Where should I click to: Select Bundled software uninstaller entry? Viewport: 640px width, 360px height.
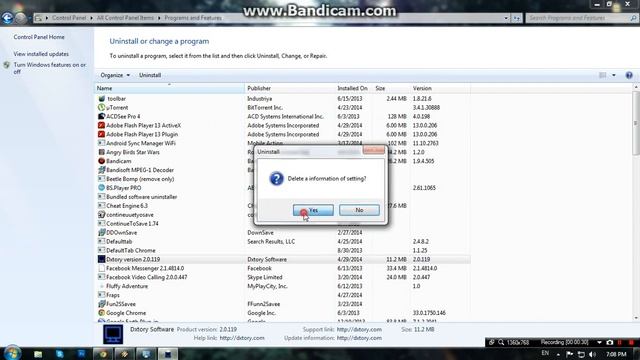click(142, 197)
